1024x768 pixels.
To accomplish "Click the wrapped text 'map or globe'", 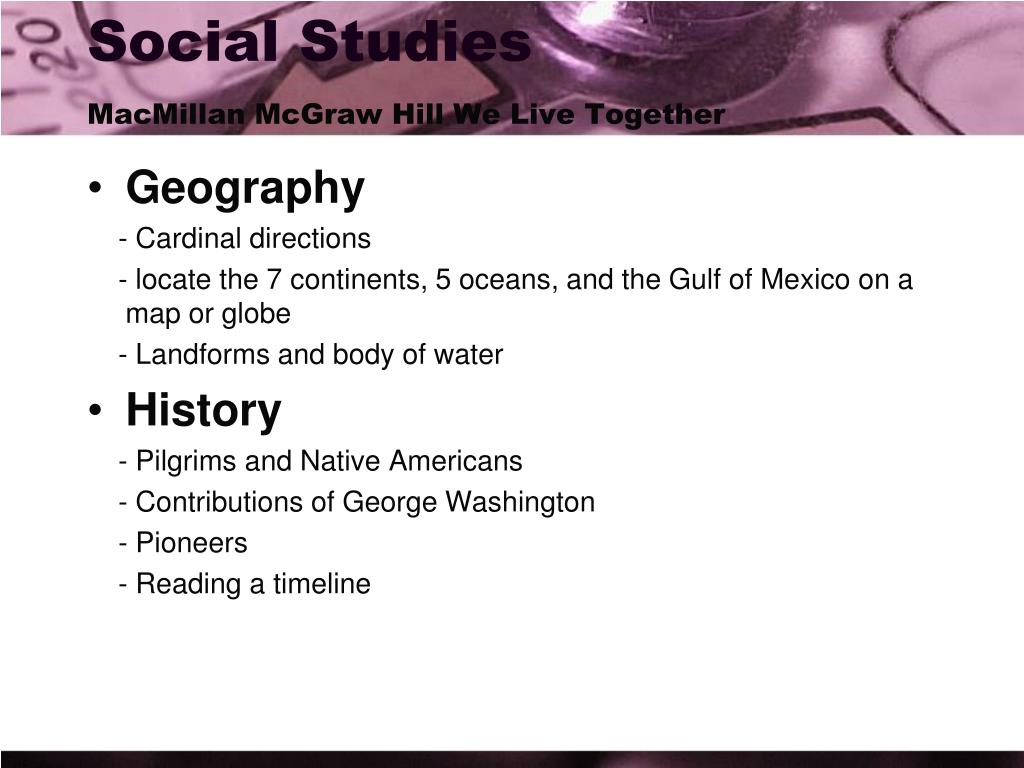I will (208, 314).
